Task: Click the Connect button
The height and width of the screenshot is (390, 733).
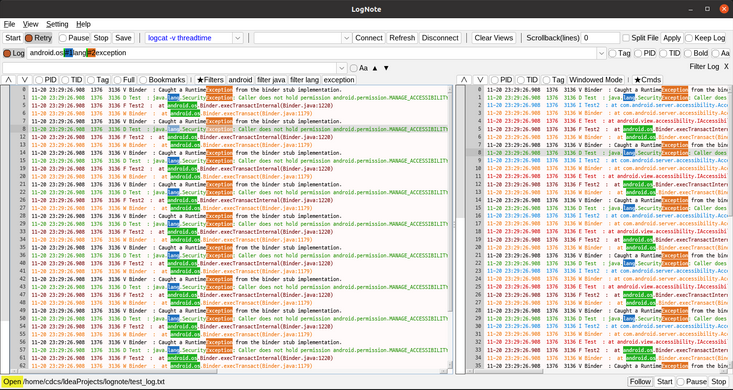Action: [368, 38]
